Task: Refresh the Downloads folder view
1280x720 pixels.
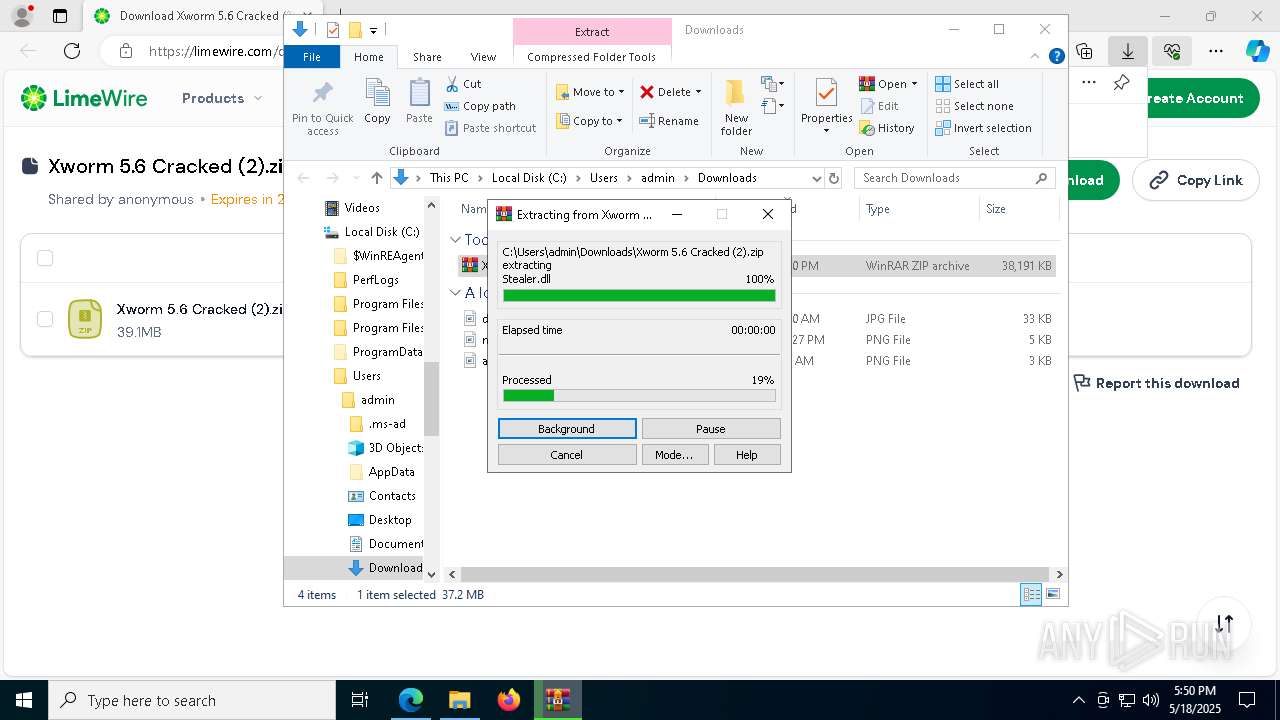Action: (835, 178)
